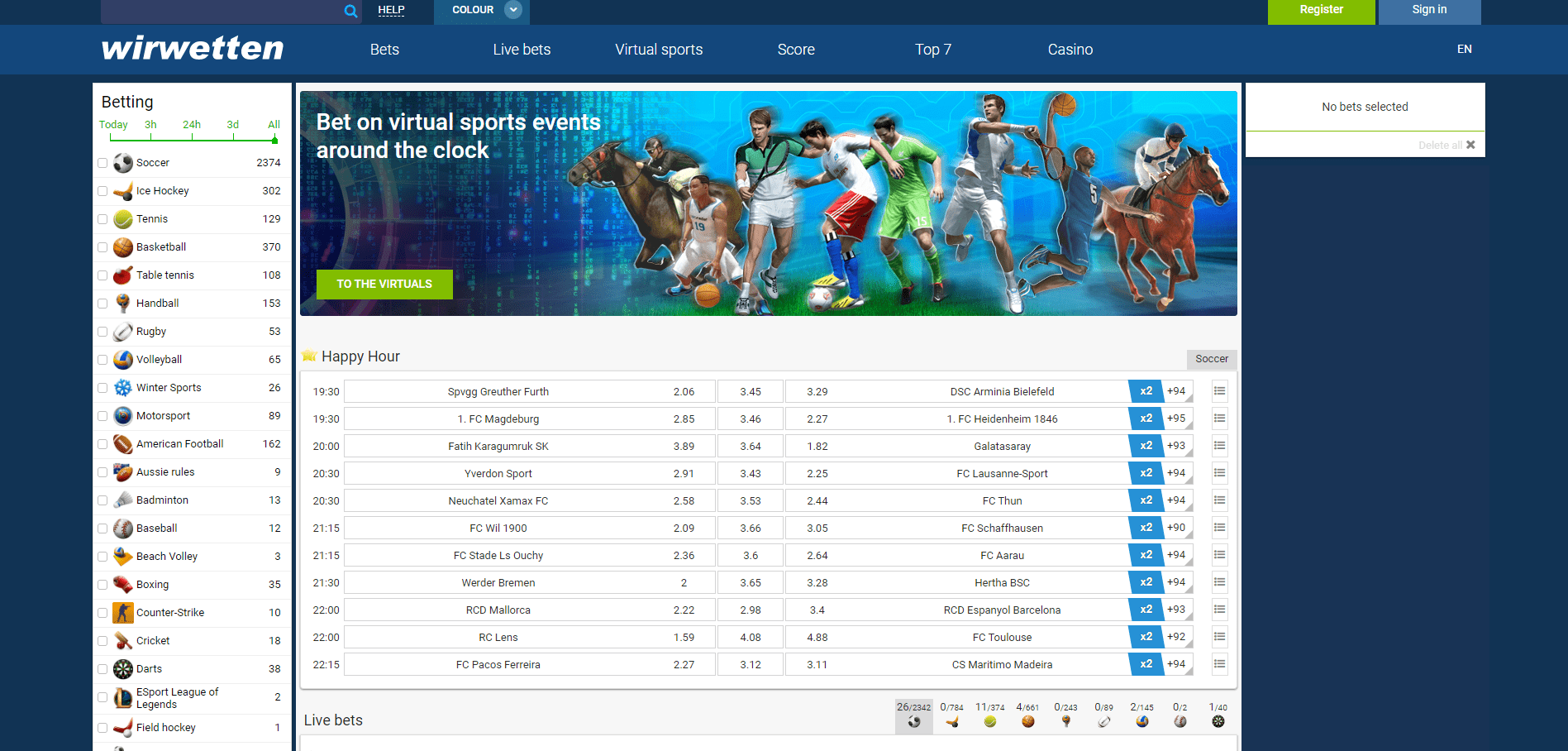Screen dimensions: 1568x751
Task: Open the Soccer ball icon in sidebar
Action: 123,163
